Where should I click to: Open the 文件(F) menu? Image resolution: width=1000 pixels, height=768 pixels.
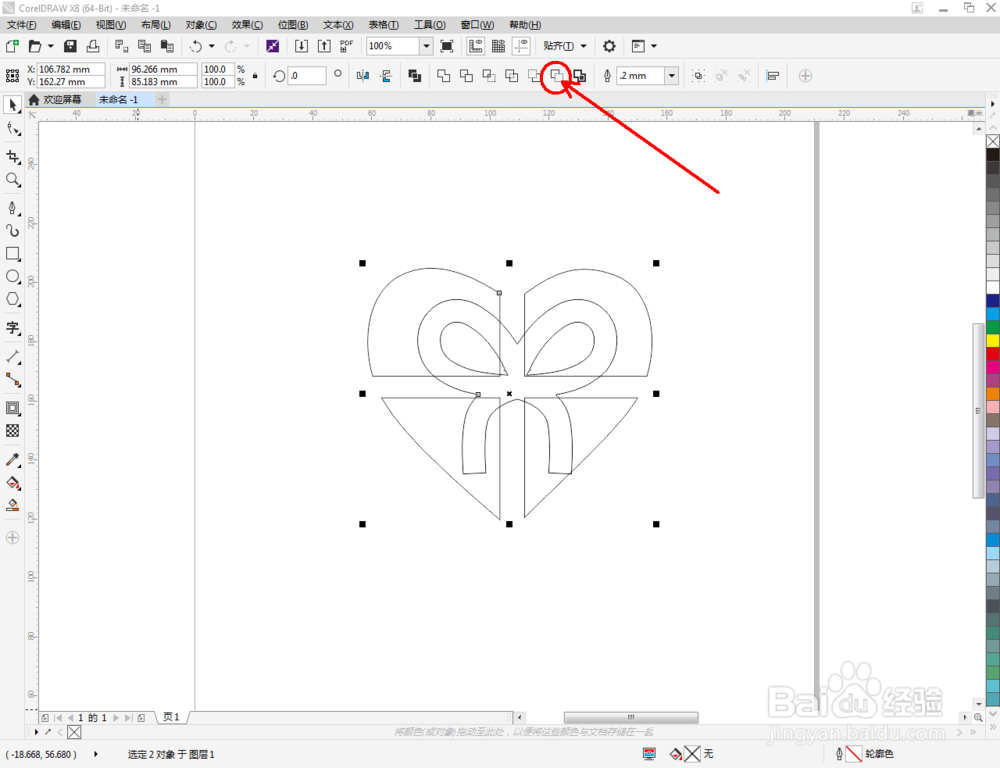pyautogui.click(x=21, y=25)
